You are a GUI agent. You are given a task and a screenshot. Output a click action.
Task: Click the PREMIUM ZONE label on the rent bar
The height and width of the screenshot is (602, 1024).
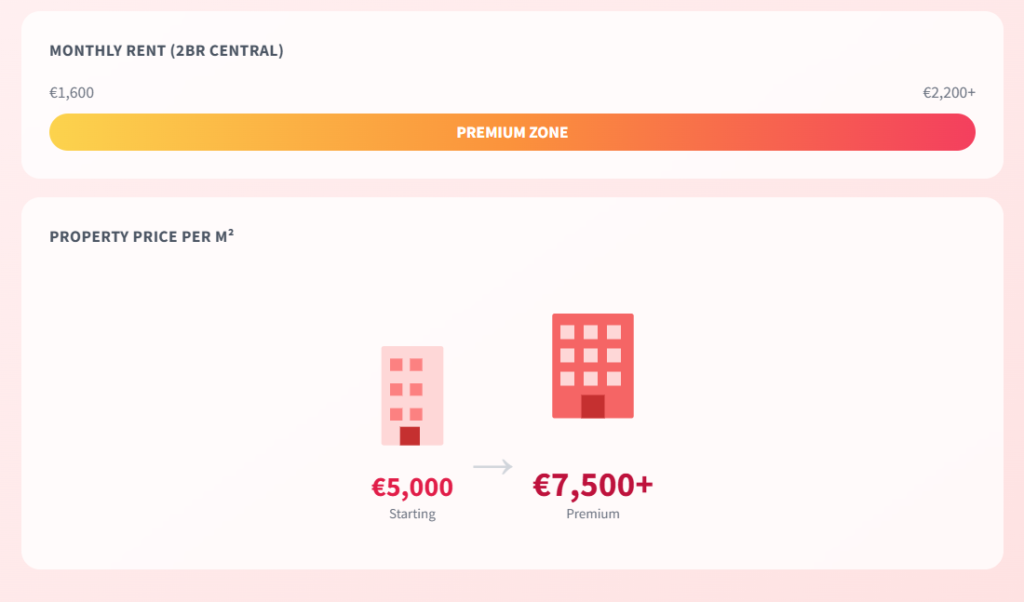pyautogui.click(x=512, y=132)
